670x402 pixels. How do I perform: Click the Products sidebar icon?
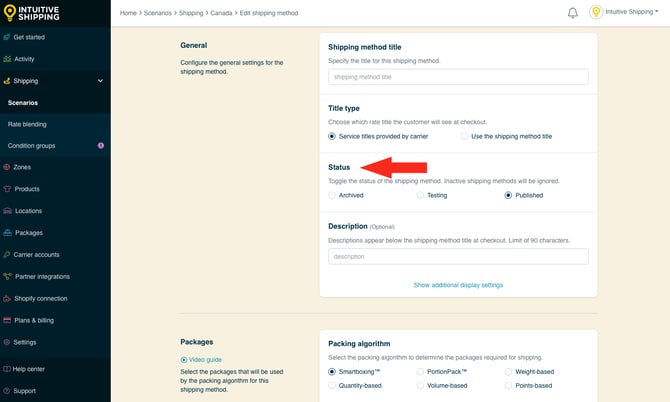7,189
